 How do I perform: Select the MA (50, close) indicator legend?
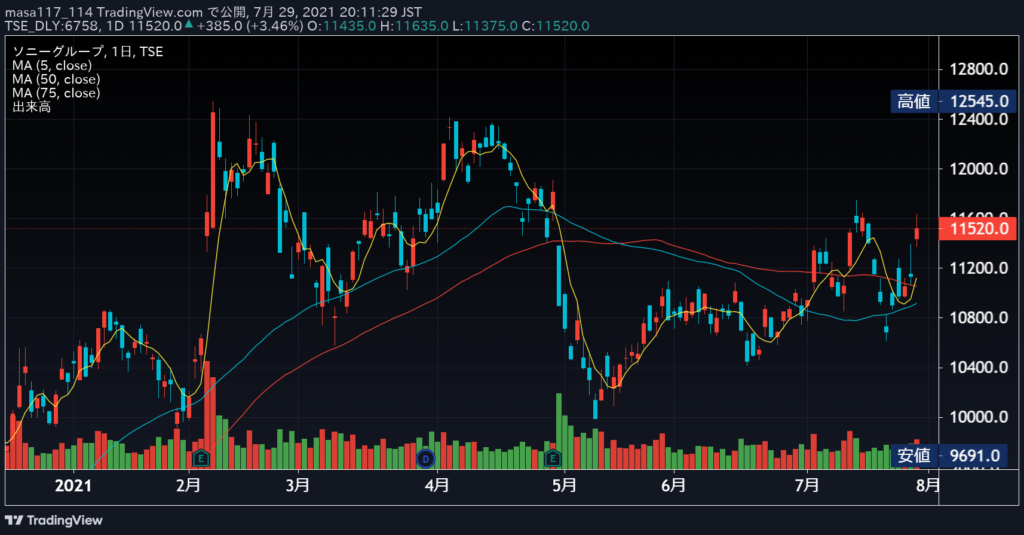56,79
